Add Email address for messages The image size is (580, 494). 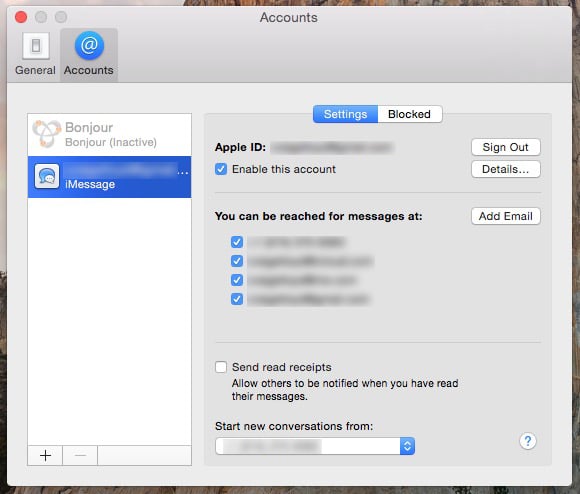[506, 216]
